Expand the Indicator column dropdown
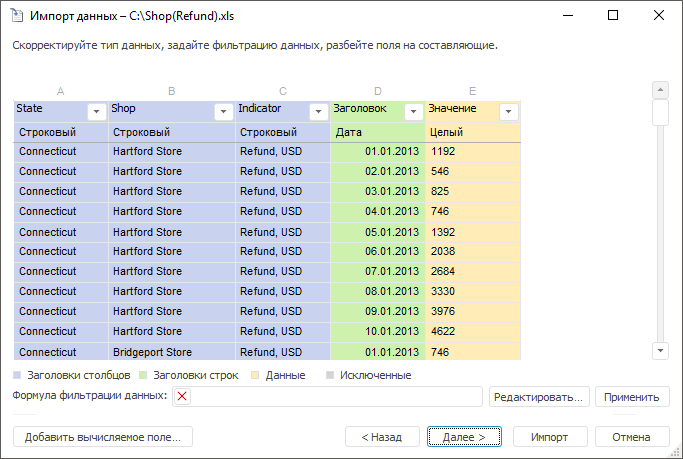 319,112
